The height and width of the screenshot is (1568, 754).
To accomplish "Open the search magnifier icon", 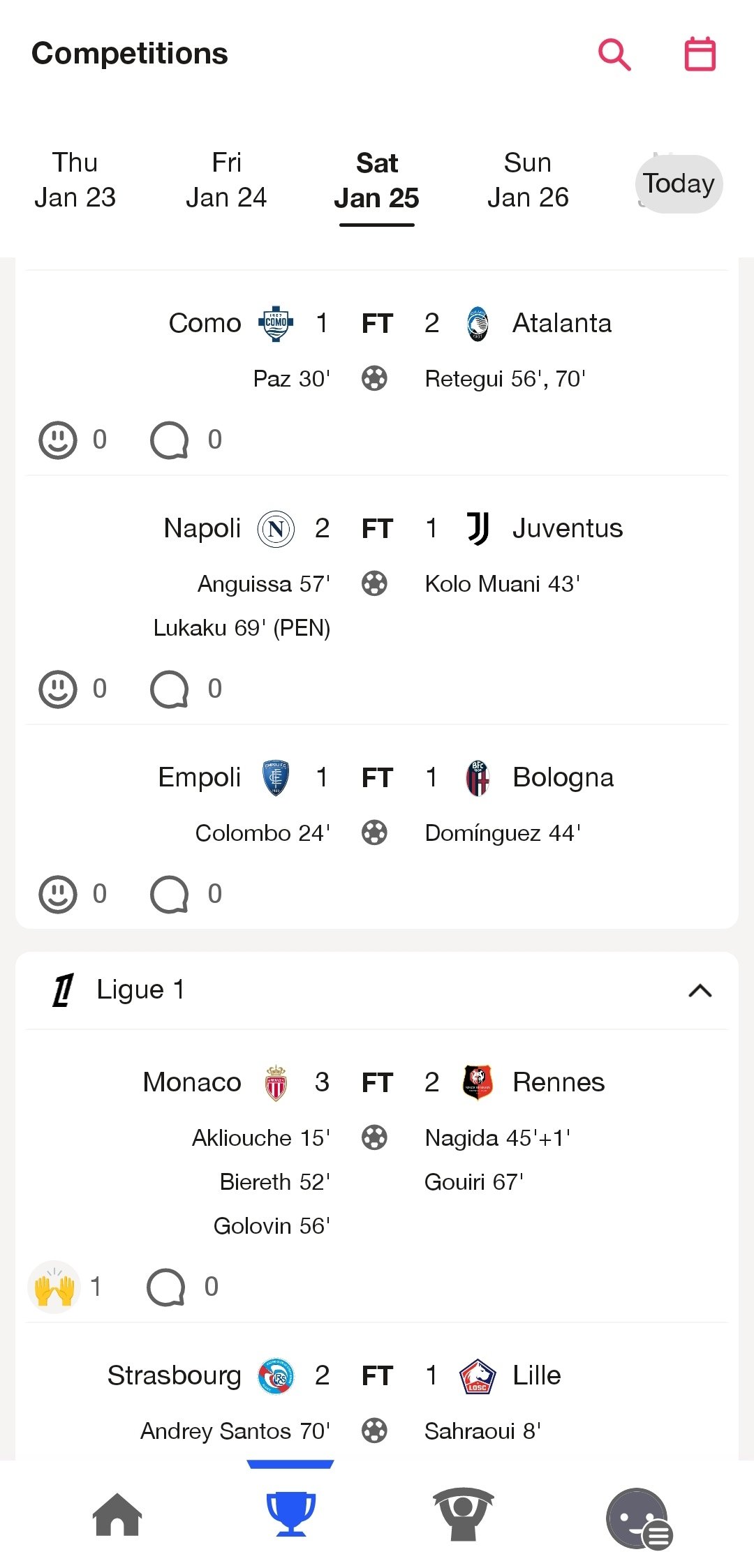I will 614,54.
